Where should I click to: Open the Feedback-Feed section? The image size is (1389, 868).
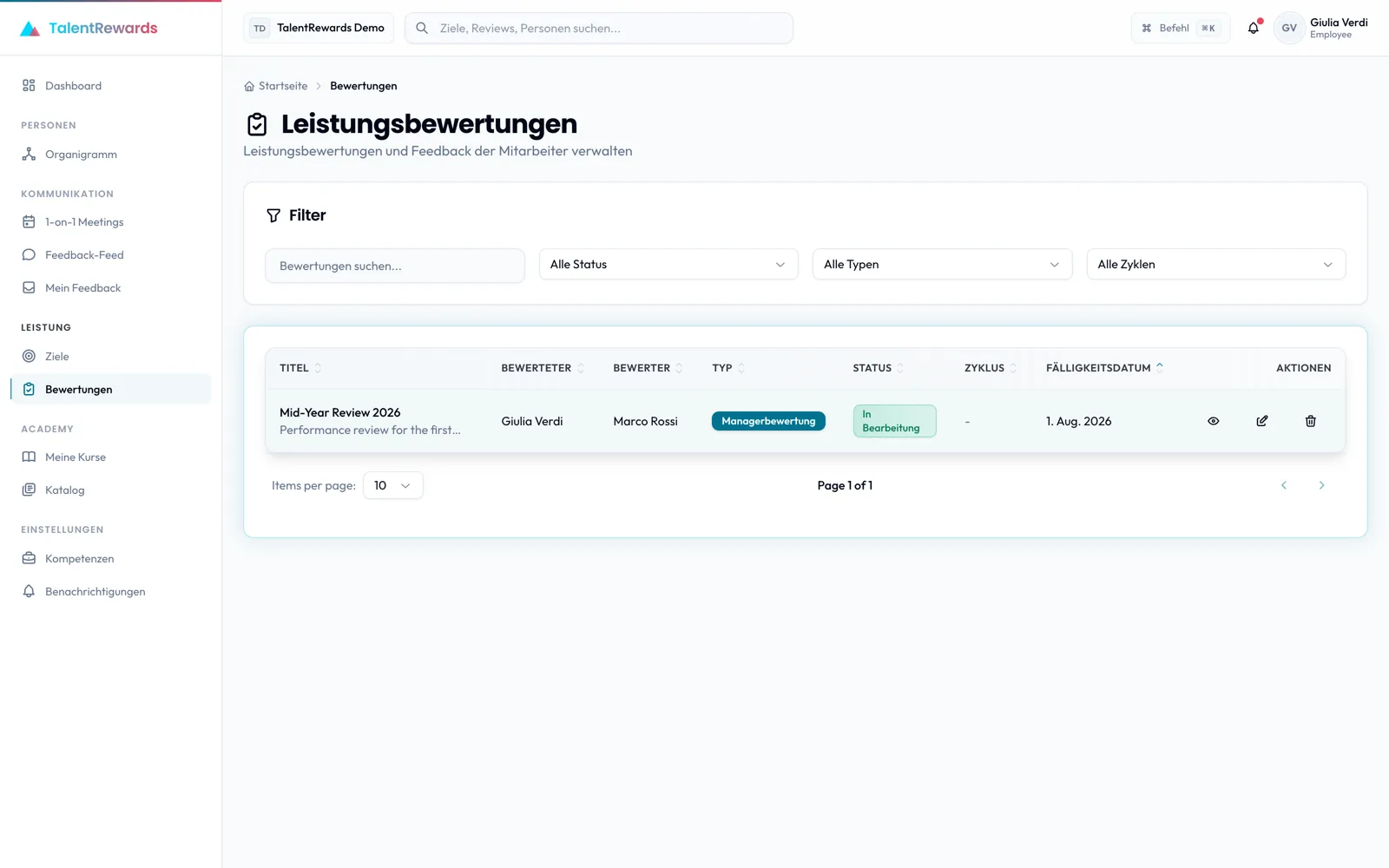pyautogui.click(x=111, y=255)
